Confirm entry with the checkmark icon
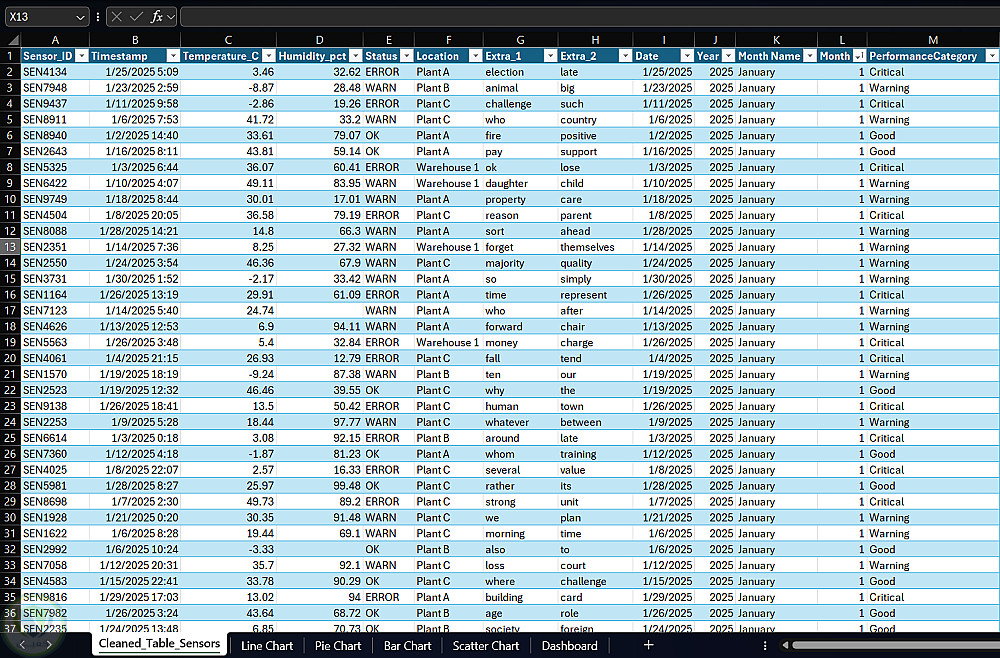The width and height of the screenshot is (1000, 658). [x=136, y=17]
